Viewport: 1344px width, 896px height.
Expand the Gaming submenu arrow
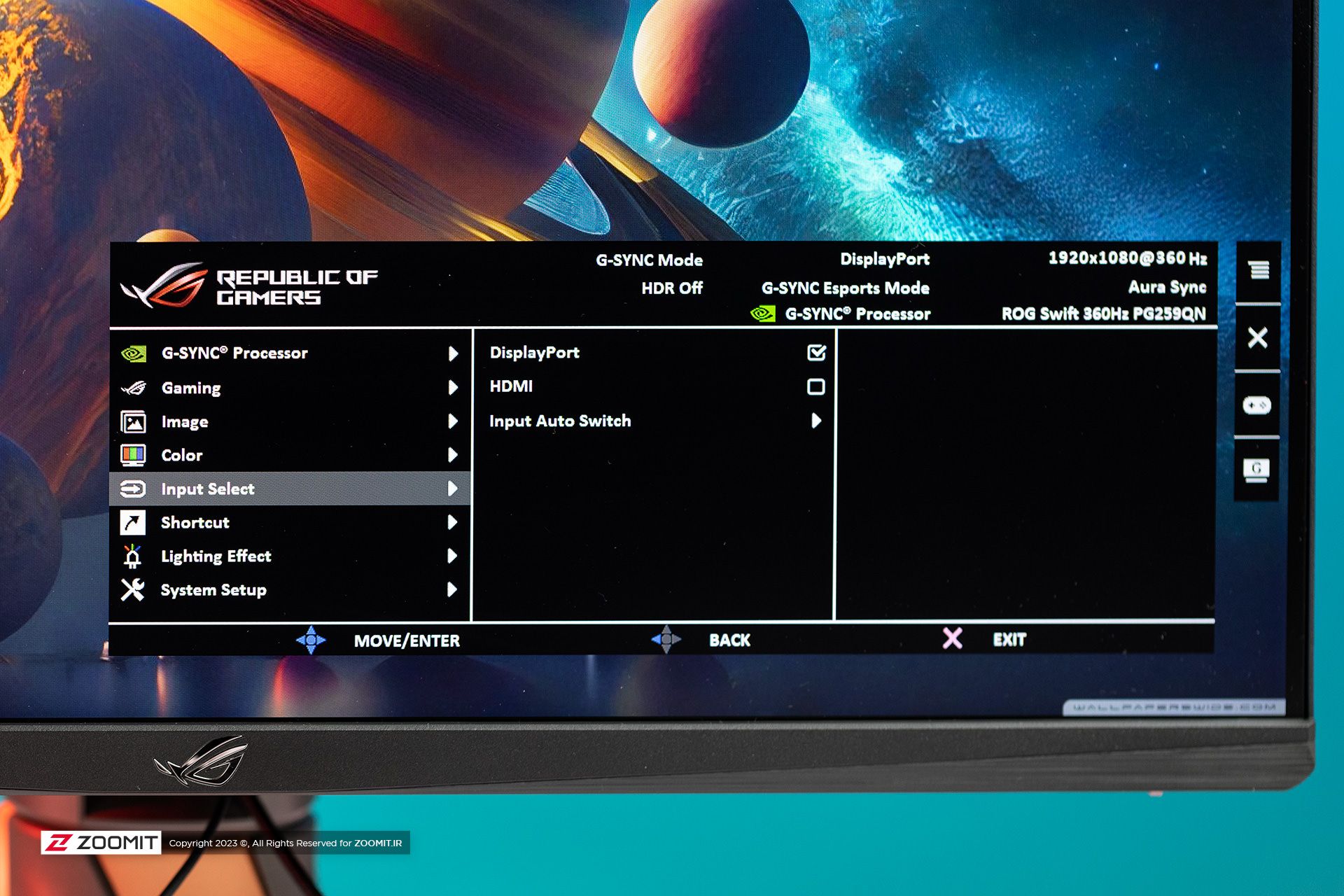453,387
